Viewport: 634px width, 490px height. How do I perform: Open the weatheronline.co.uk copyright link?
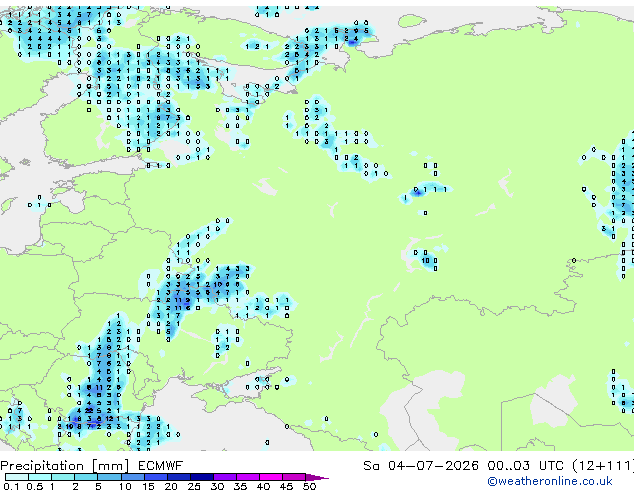[x=549, y=481]
